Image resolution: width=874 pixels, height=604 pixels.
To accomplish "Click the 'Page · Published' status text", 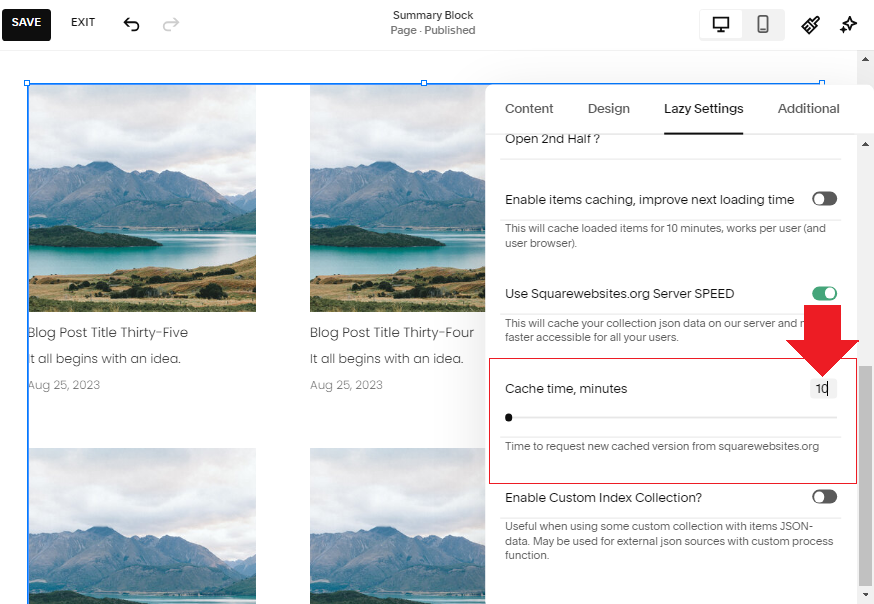I will 433,30.
